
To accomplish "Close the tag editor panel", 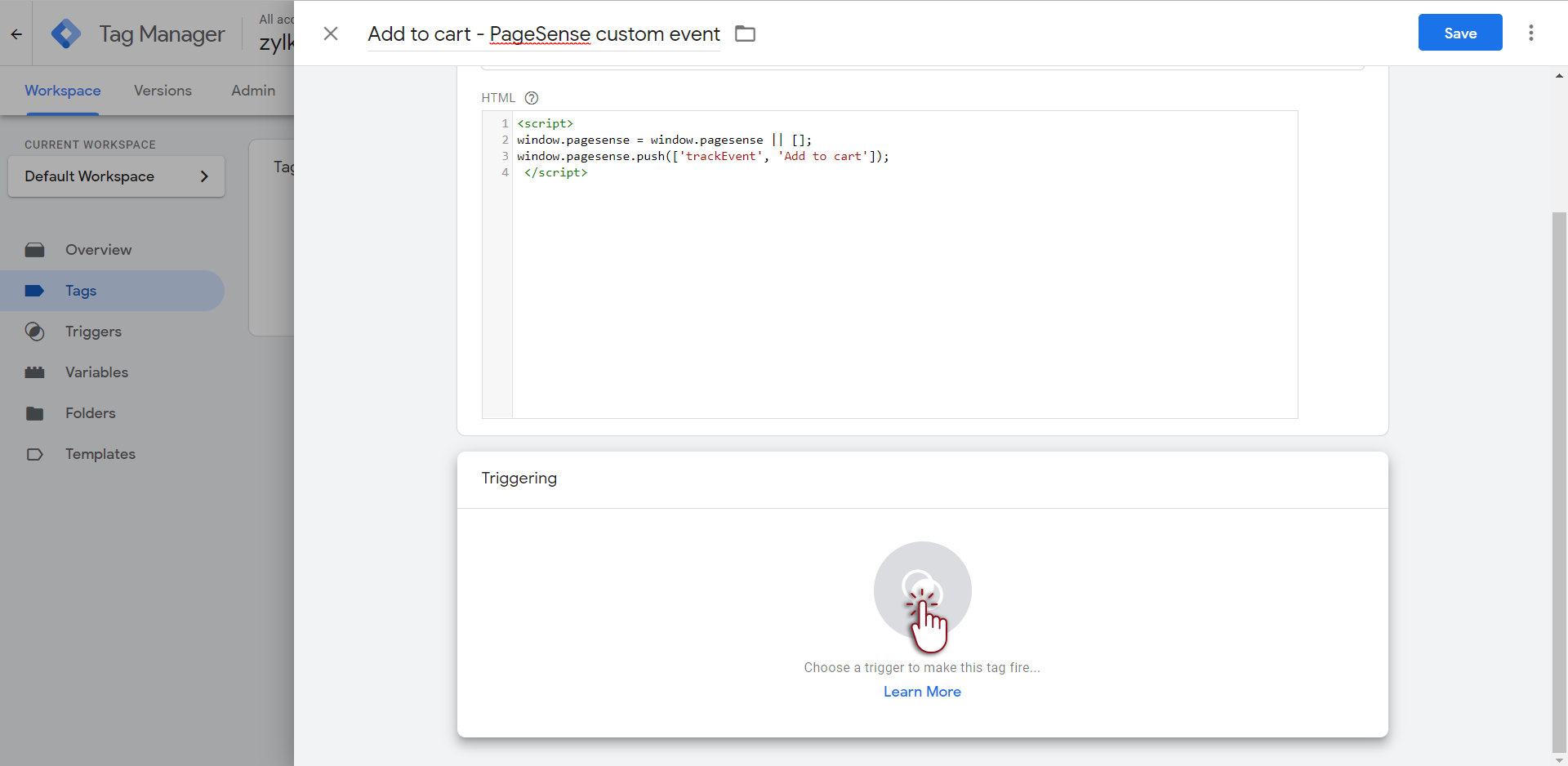I will [x=331, y=33].
